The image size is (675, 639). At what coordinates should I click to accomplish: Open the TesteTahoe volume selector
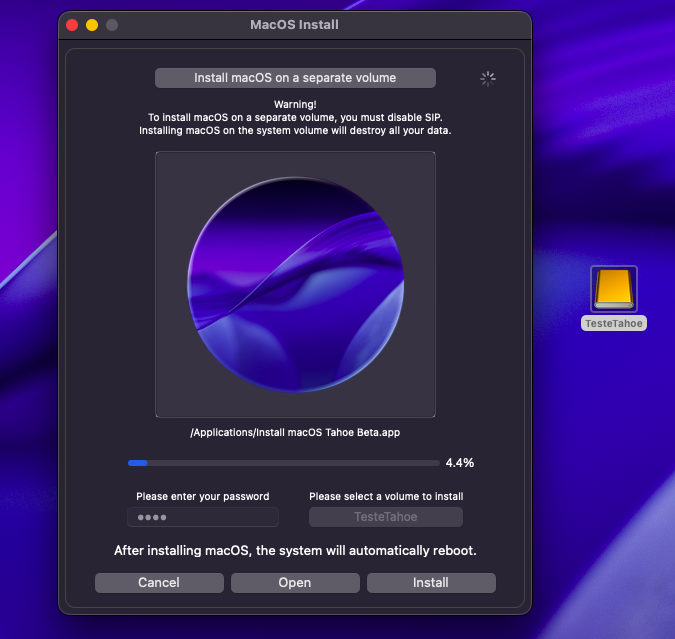386,517
